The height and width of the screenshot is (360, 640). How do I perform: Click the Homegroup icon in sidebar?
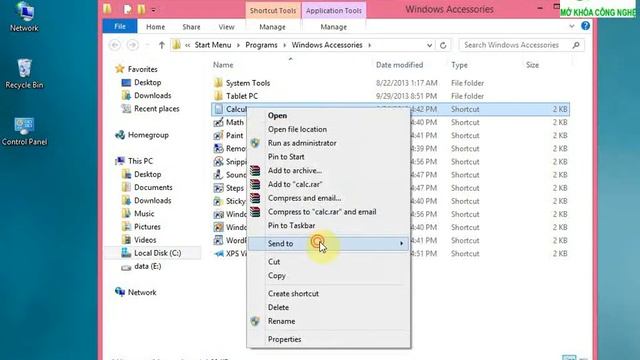coord(120,135)
